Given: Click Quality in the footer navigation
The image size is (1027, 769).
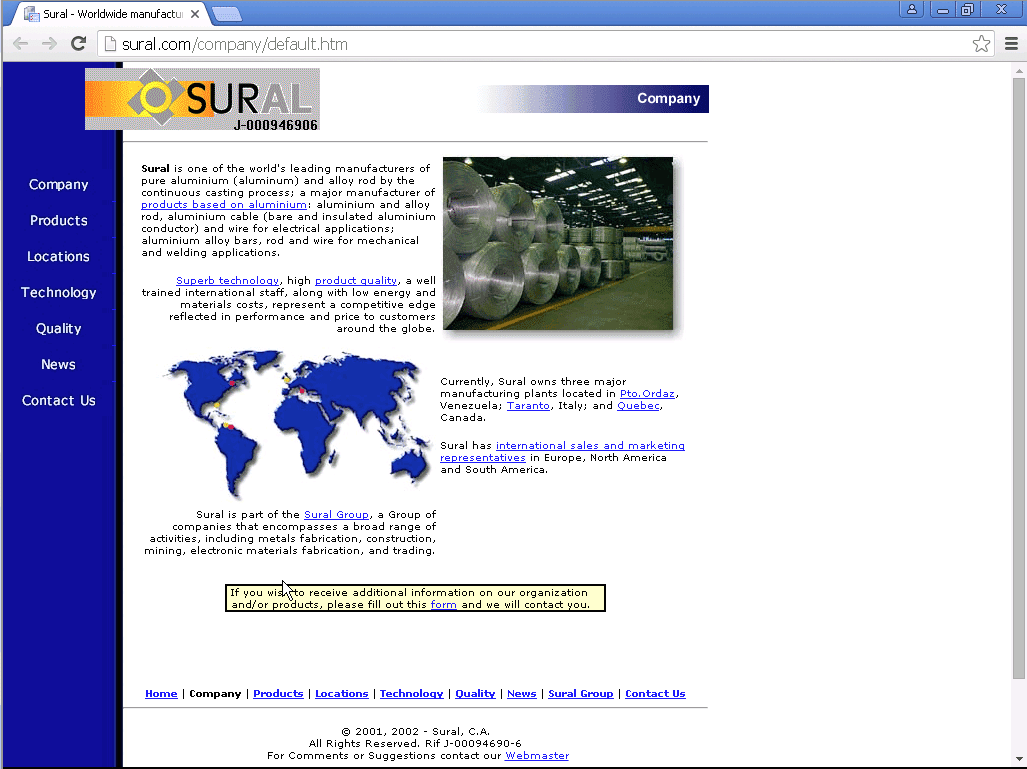Looking at the screenshot, I should coord(476,694).
